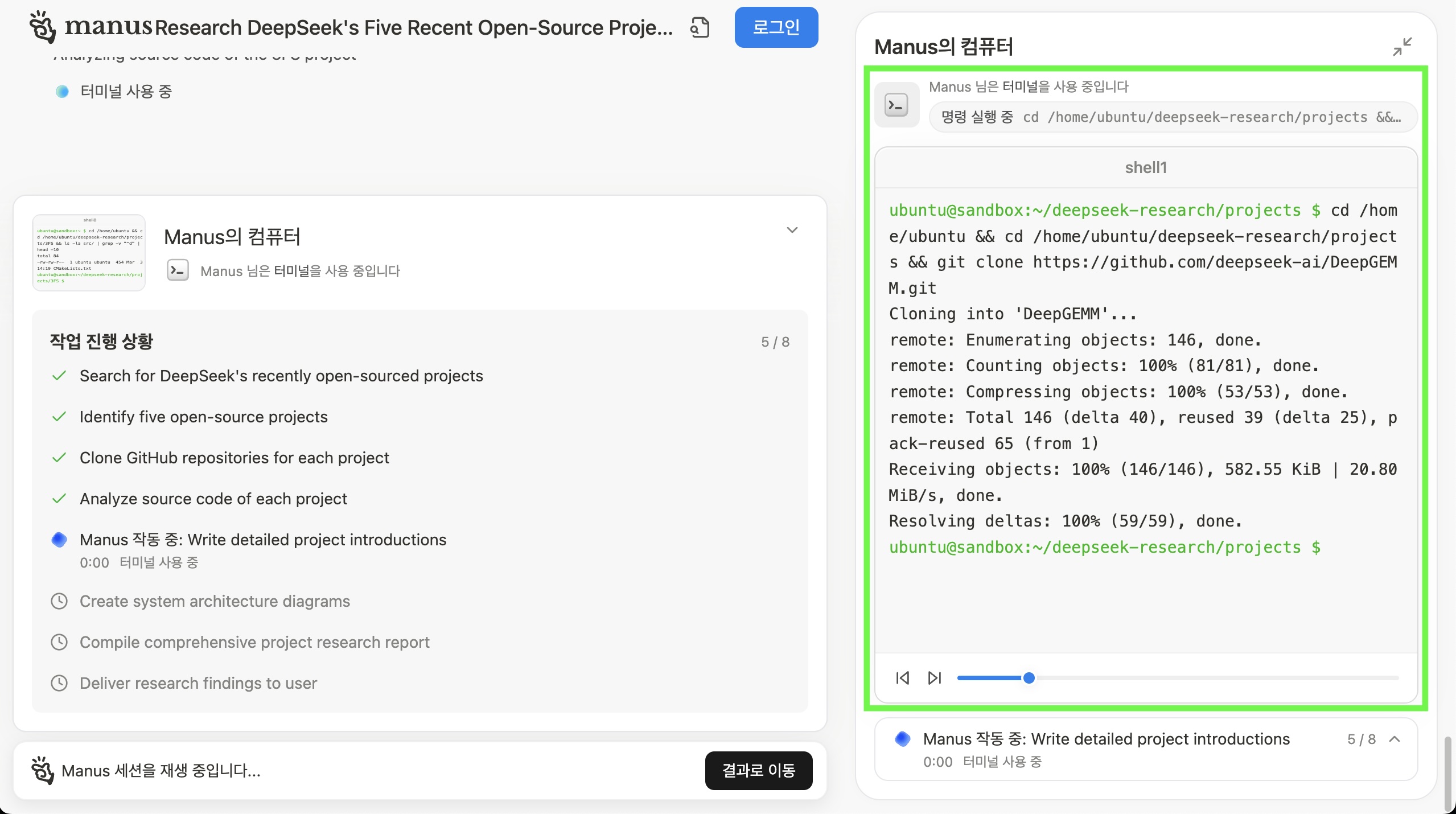Skip to next step in playback
The image size is (1456, 814).
pyautogui.click(x=934, y=678)
